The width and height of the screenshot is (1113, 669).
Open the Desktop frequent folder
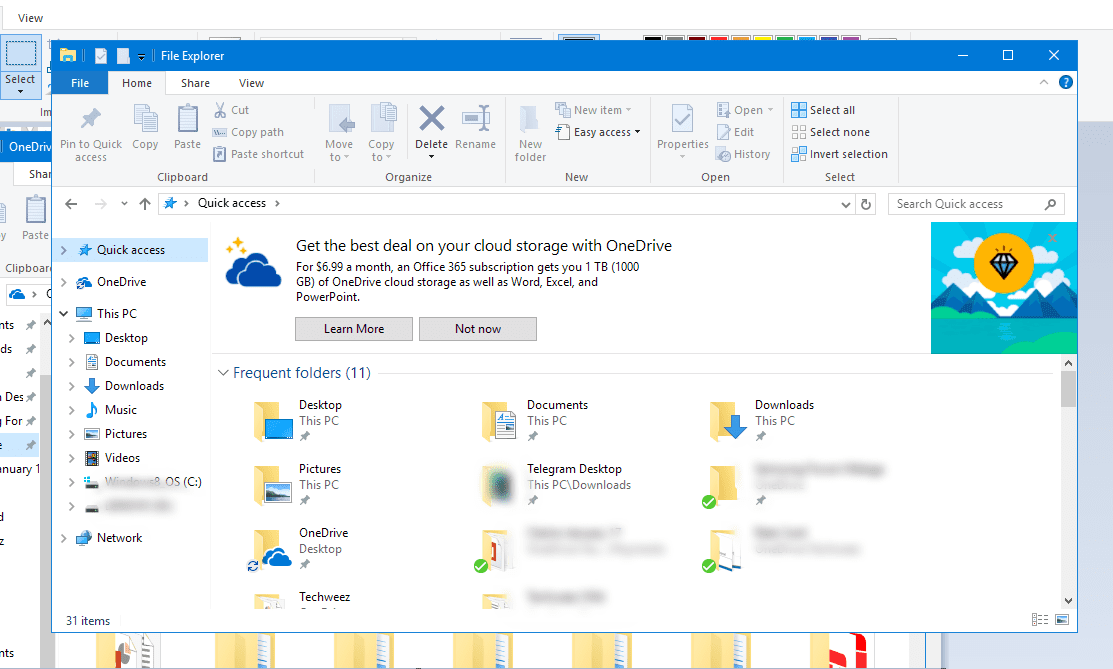click(298, 420)
